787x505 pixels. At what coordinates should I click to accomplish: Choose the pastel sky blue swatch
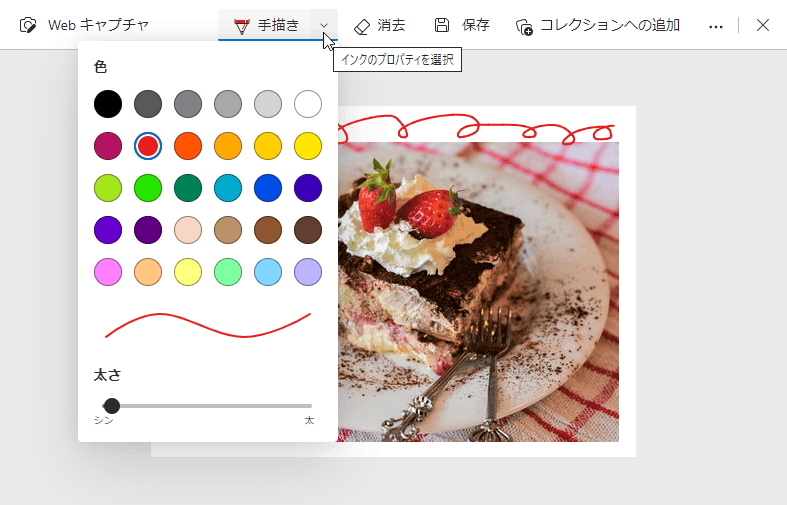pos(268,272)
